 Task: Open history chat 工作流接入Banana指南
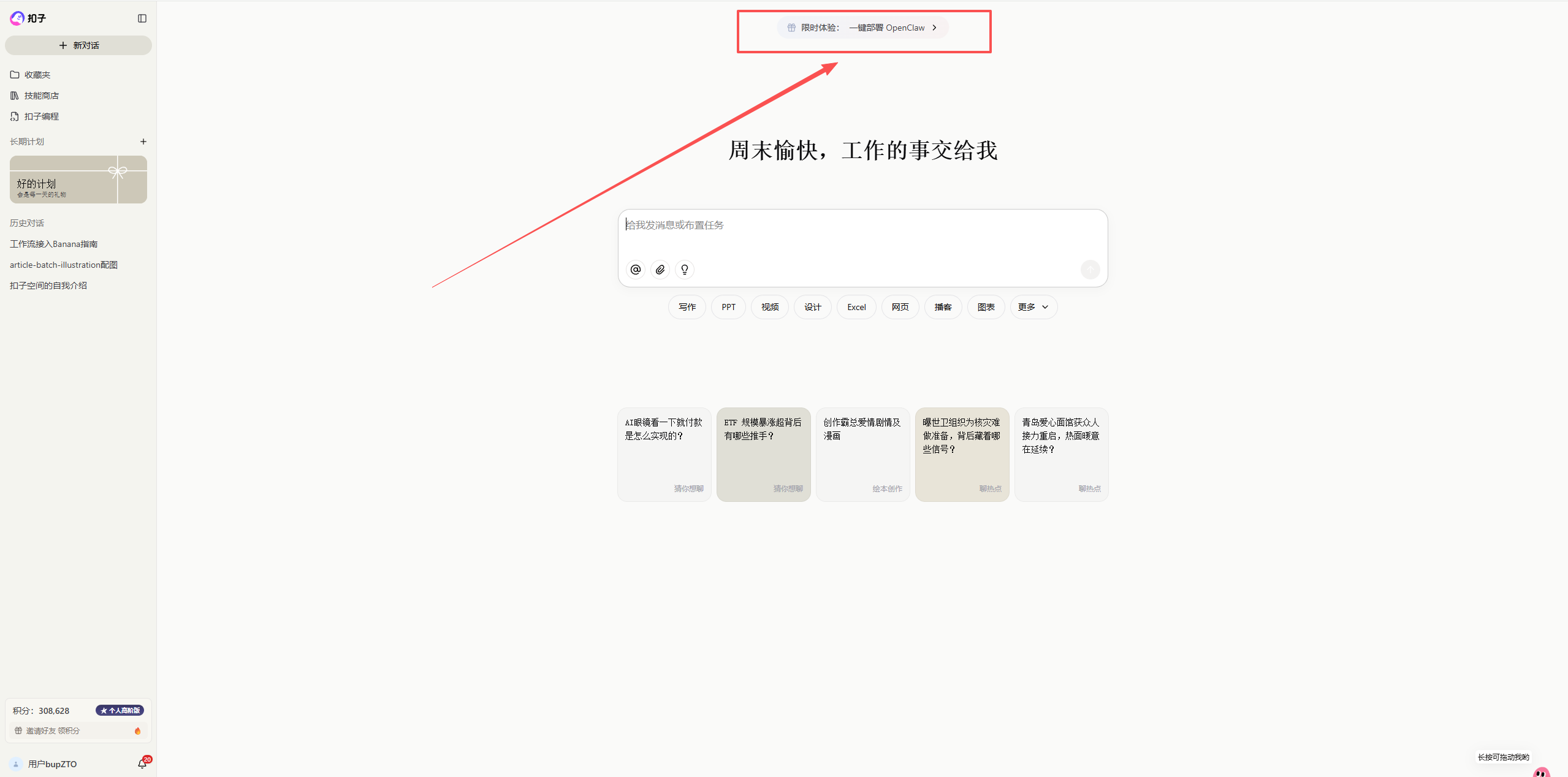54,244
